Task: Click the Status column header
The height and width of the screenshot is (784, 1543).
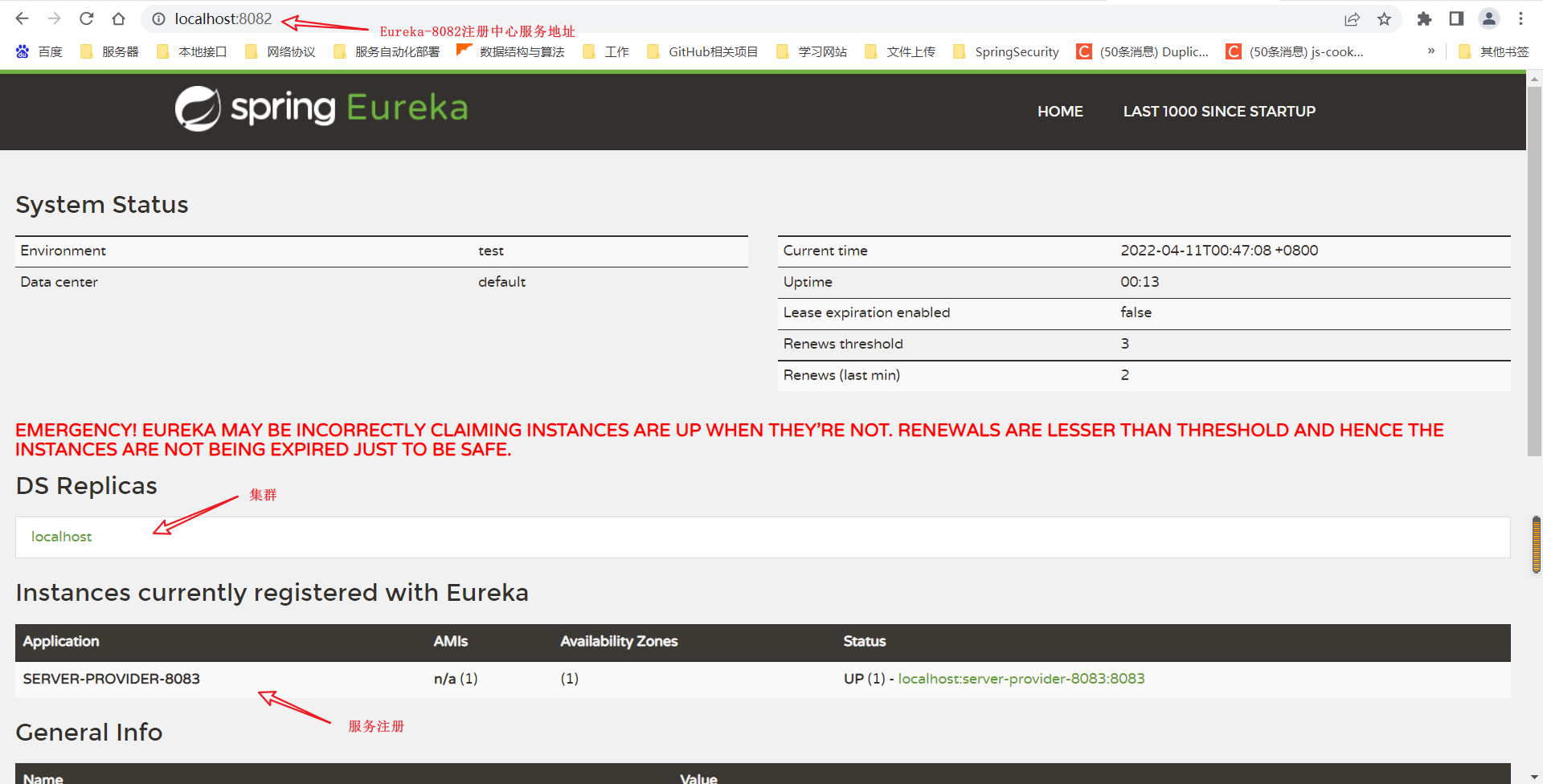Action: click(865, 641)
